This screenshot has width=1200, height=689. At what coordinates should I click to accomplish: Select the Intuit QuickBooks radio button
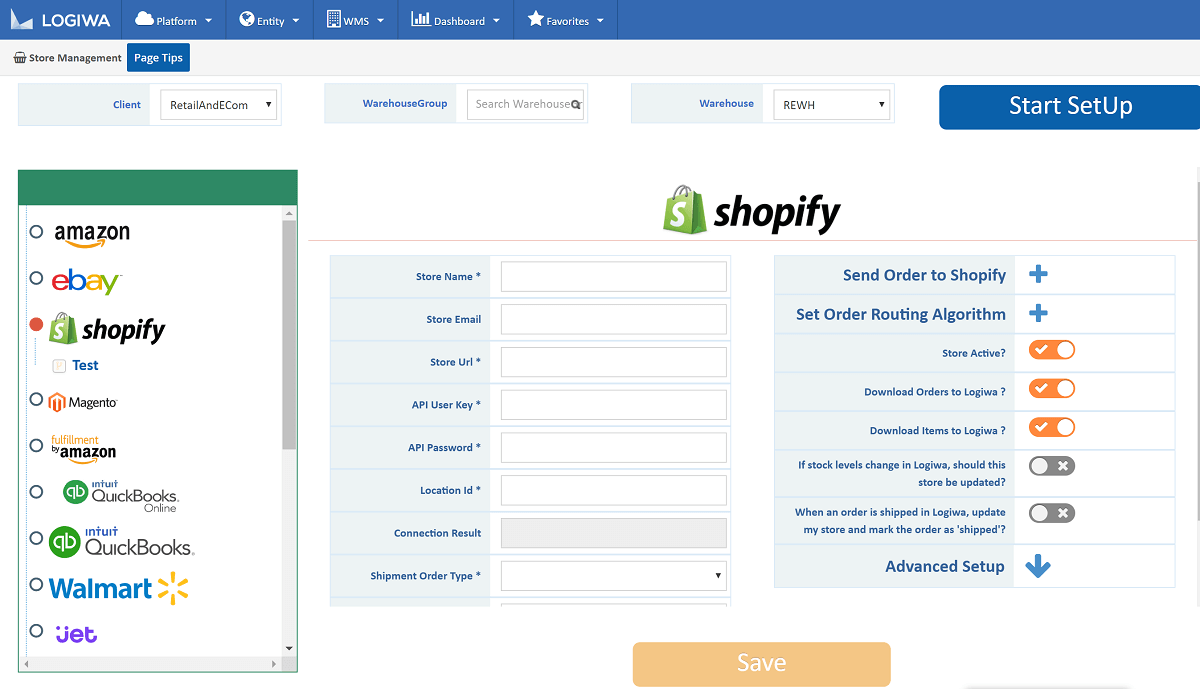(x=36, y=537)
